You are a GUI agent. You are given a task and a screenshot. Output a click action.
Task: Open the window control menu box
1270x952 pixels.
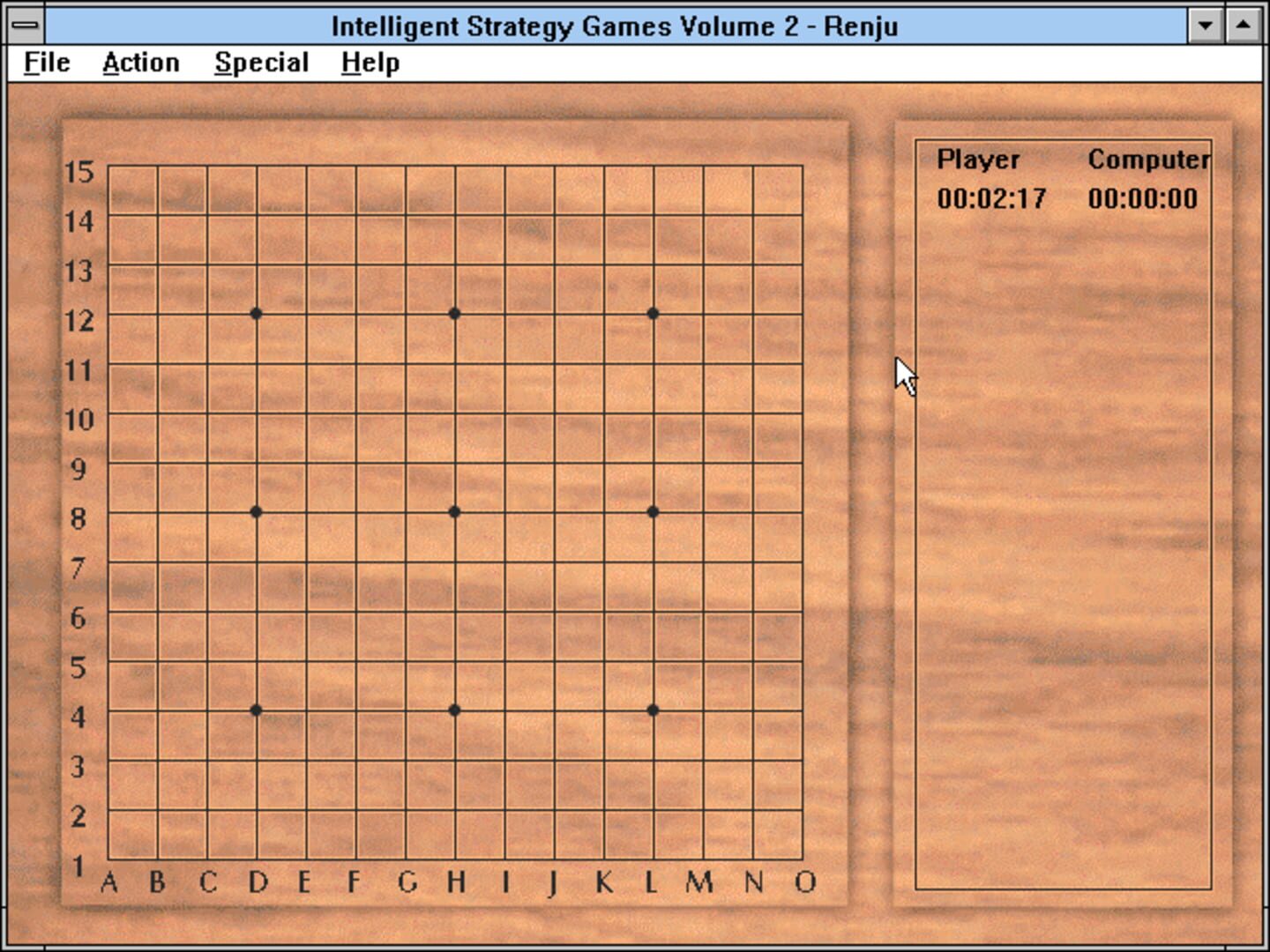pos(24,25)
